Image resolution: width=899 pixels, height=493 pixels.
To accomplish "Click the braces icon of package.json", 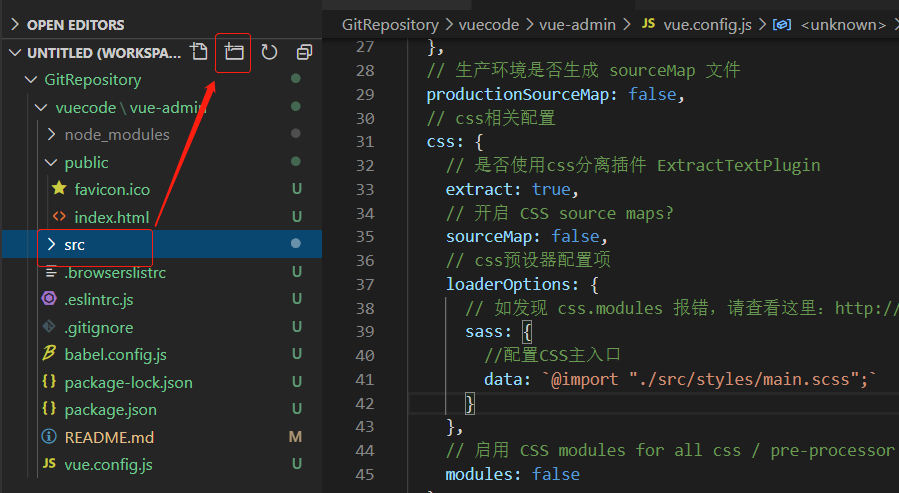I will (x=49, y=408).
